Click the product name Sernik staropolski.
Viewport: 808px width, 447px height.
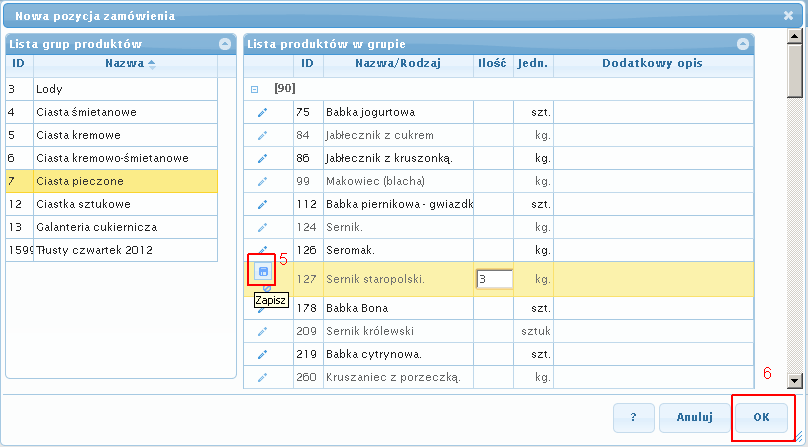tap(376, 279)
